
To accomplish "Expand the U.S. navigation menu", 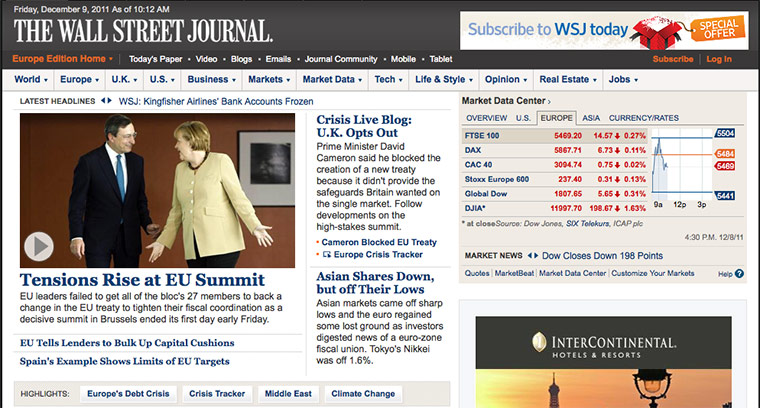I will pos(162,79).
